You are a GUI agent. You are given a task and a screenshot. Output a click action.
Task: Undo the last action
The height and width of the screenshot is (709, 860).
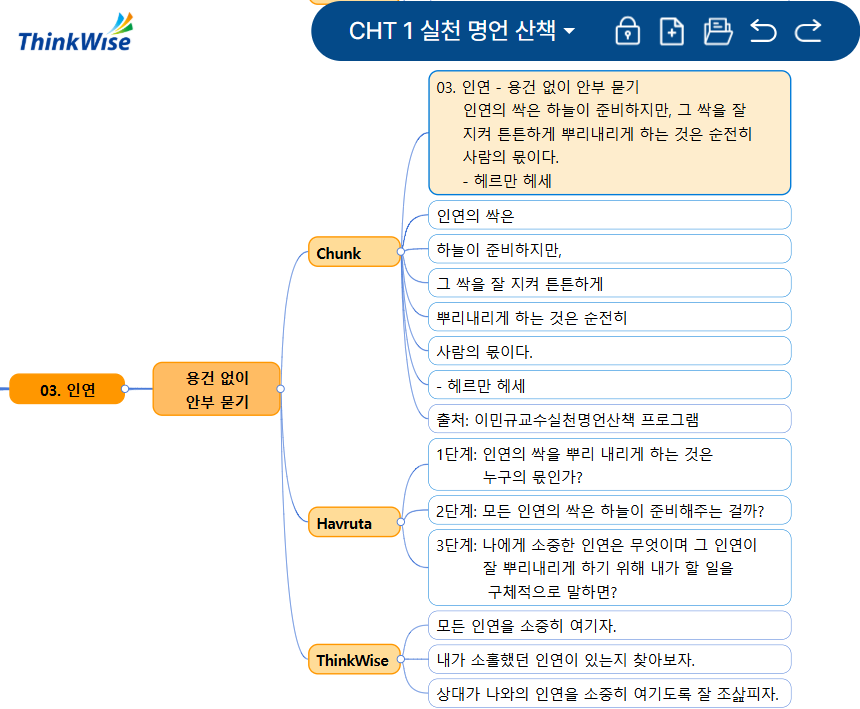click(763, 32)
